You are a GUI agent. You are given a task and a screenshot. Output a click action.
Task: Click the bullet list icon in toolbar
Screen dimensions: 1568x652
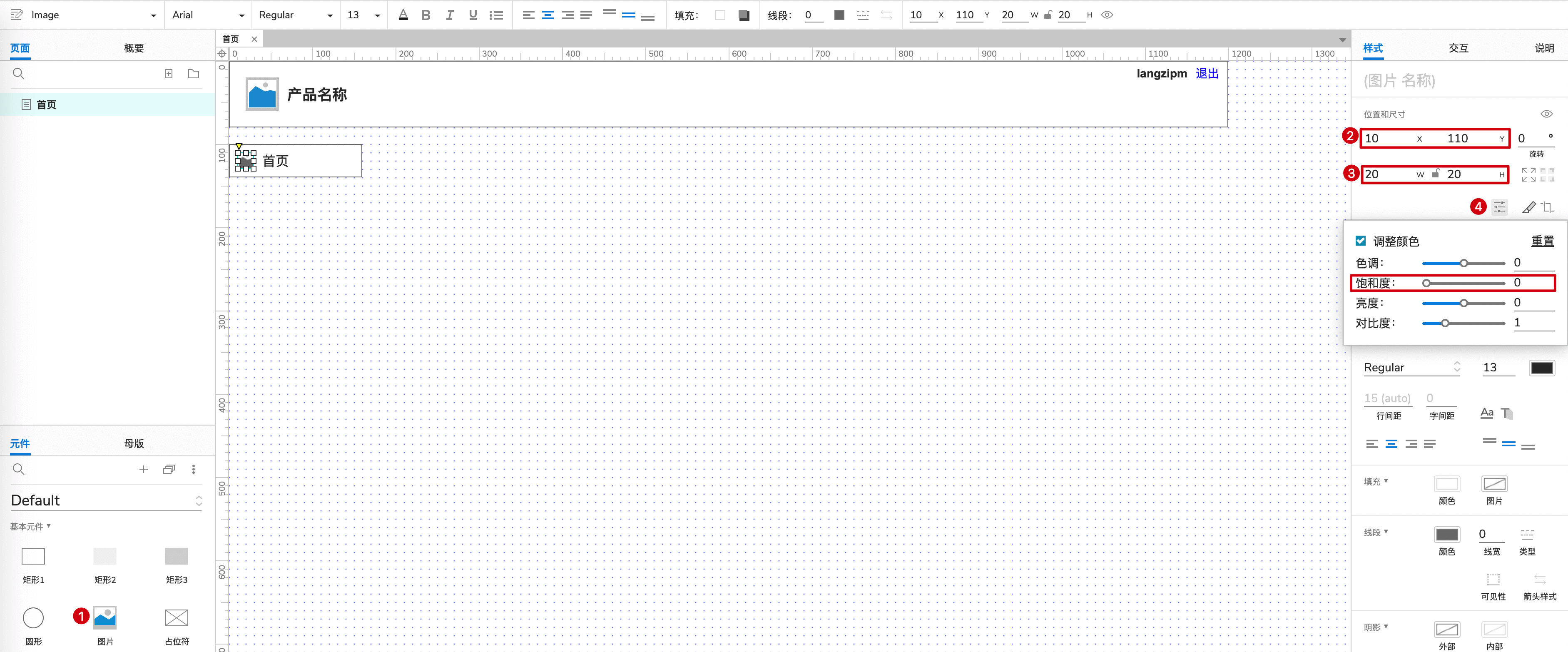click(497, 15)
